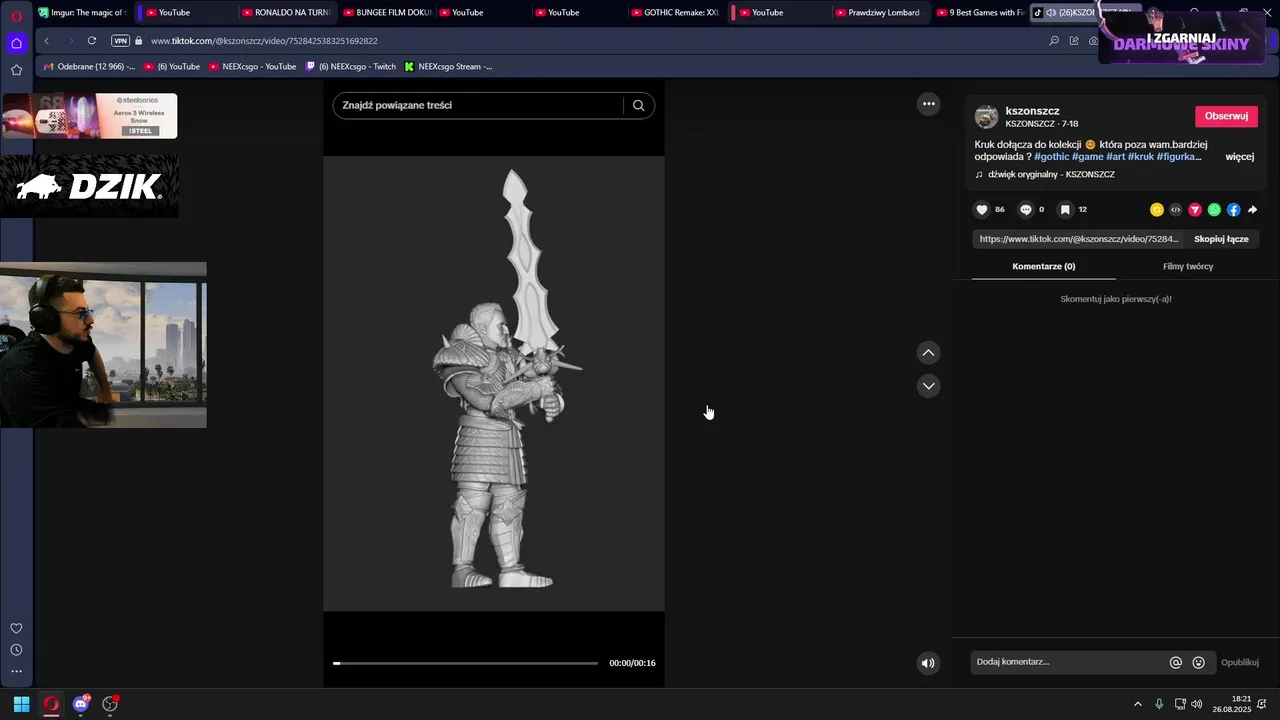Viewport: 1280px width, 720px height.
Task: Switch to BUNGEE FILM DOKU tab
Action: point(386,13)
